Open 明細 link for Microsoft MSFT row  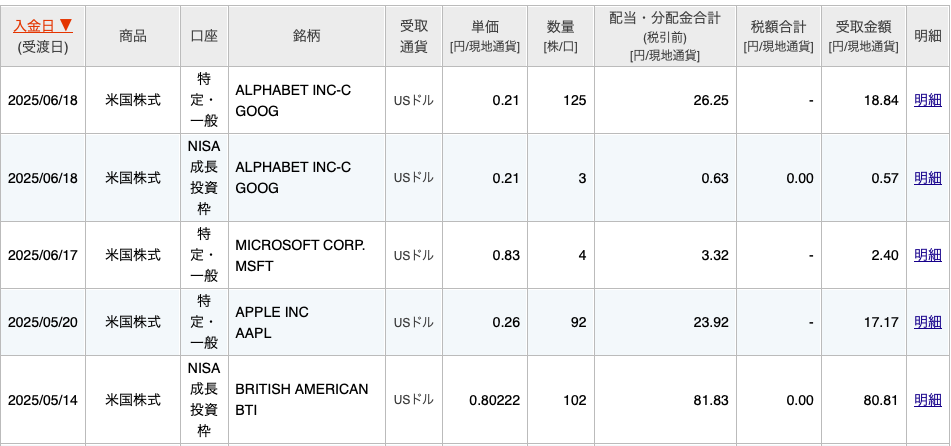[x=927, y=255]
